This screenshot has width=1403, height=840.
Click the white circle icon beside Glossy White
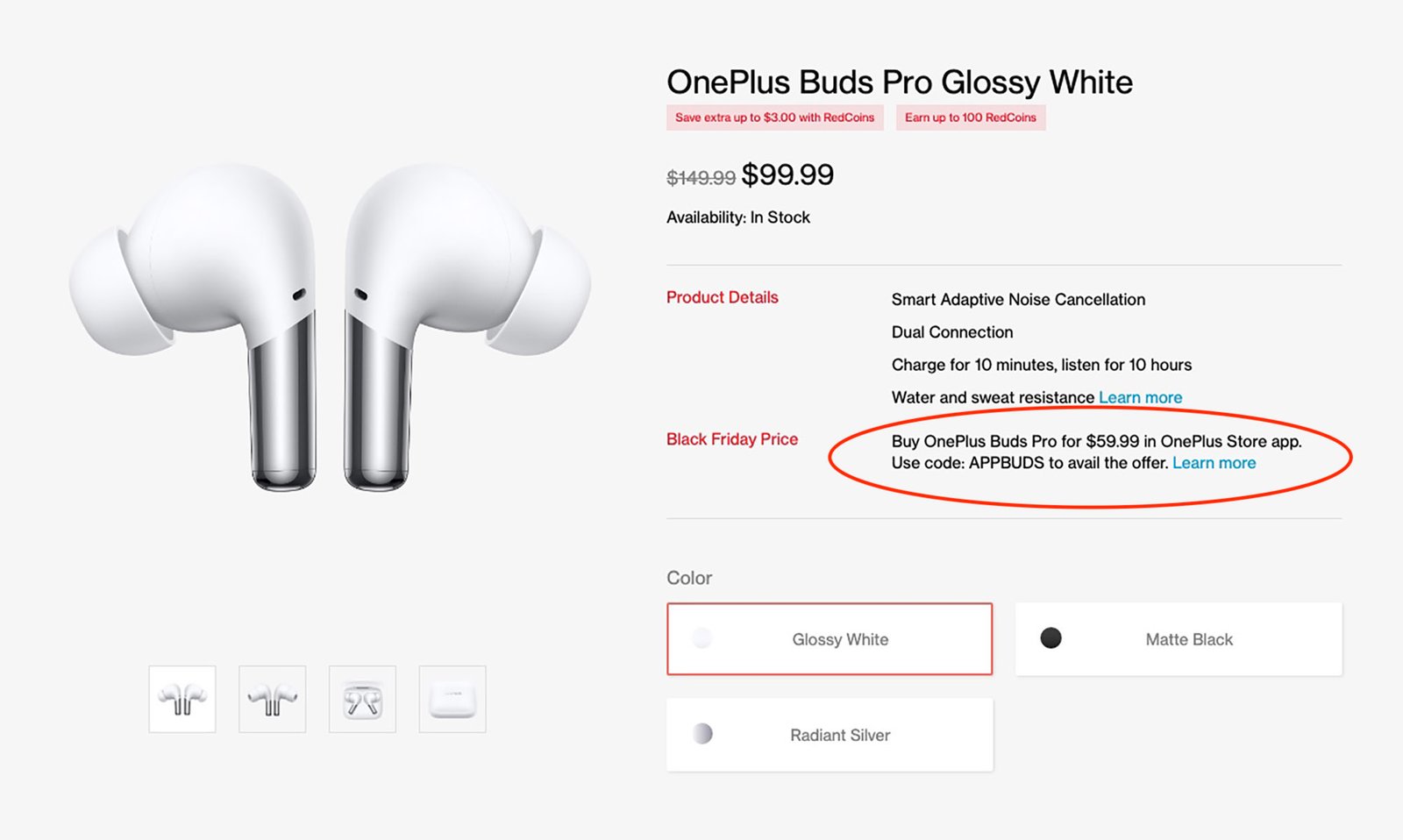pos(701,638)
